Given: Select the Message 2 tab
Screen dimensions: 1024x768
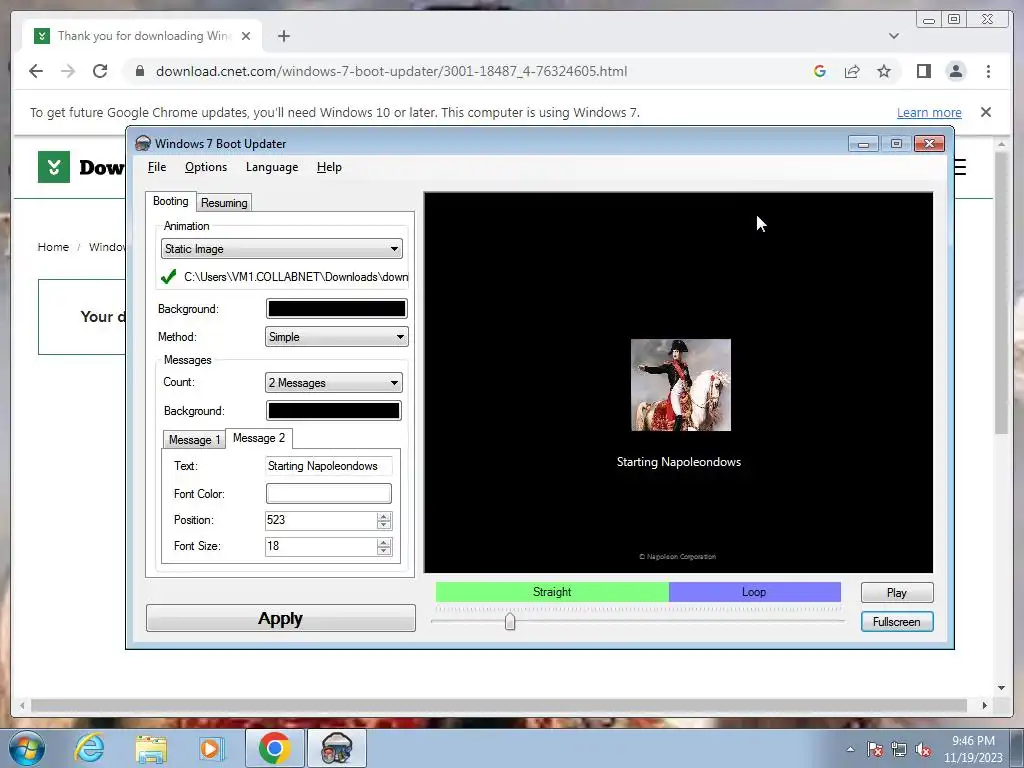Looking at the screenshot, I should click(259, 438).
